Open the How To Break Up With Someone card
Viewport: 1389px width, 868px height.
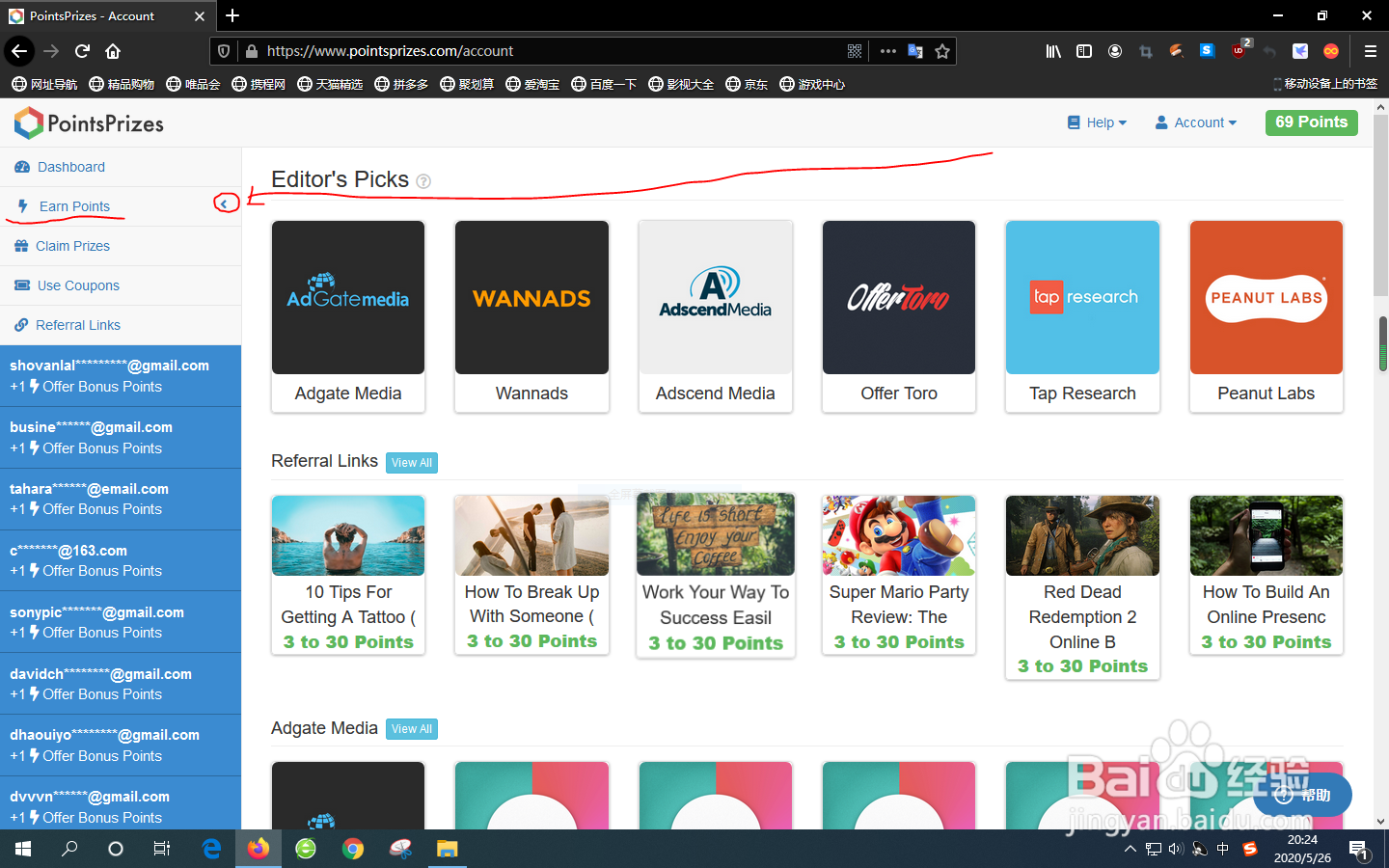pos(531,576)
